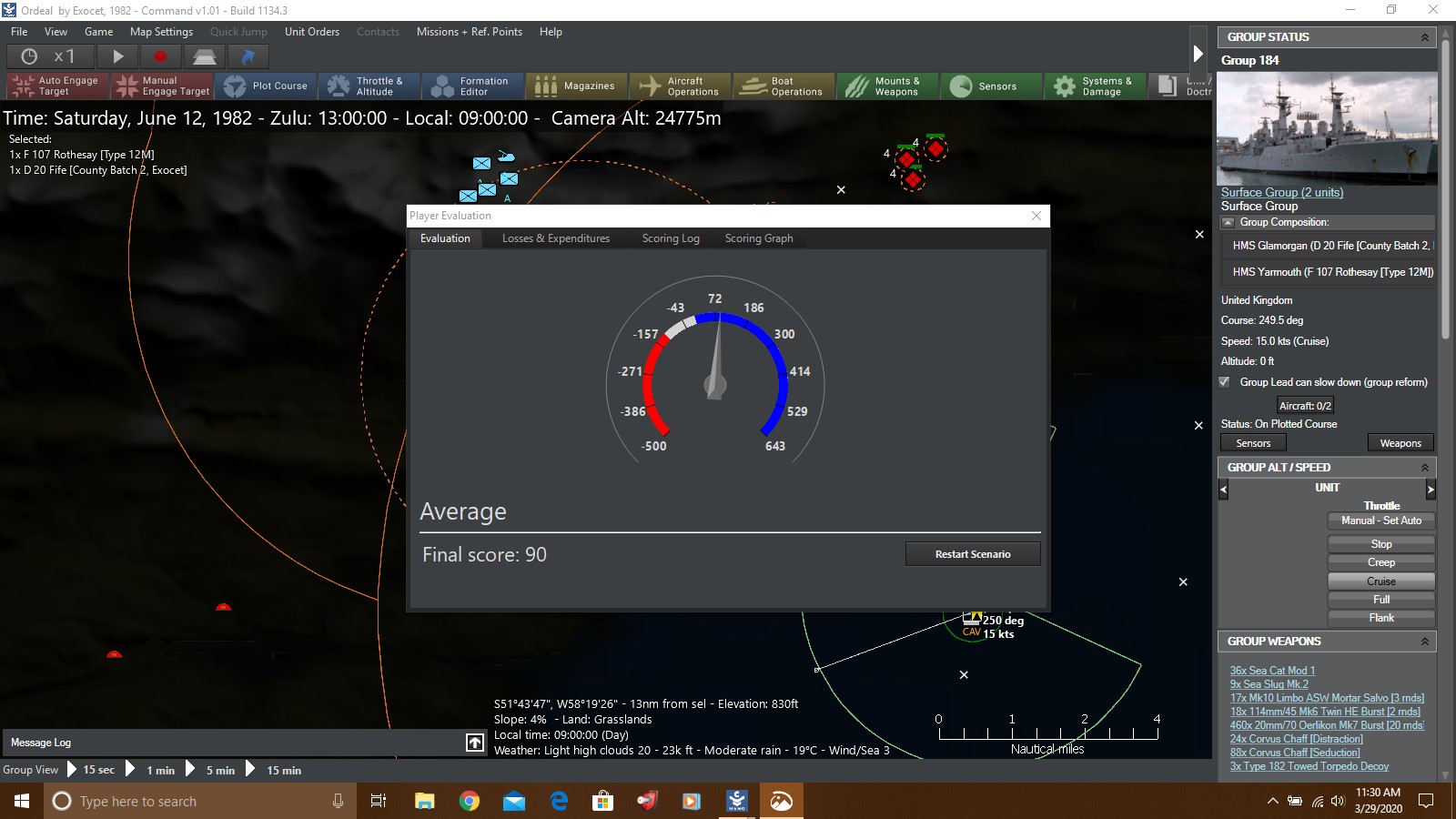The image size is (1456, 819).
Task: Click Manual - Set Auto throttle button
Action: pyautogui.click(x=1380, y=521)
